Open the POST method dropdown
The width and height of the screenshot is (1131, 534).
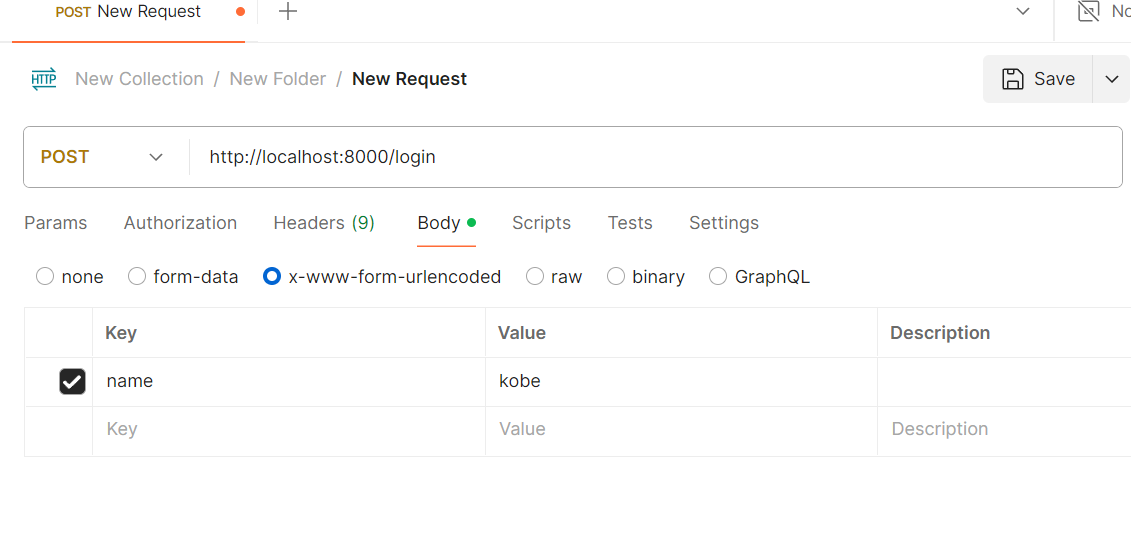pyautogui.click(x=101, y=157)
